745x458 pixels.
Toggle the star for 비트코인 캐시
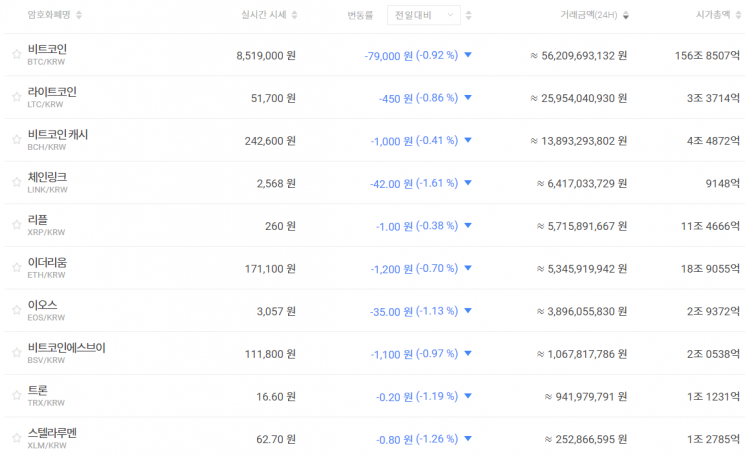pyautogui.click(x=17, y=139)
